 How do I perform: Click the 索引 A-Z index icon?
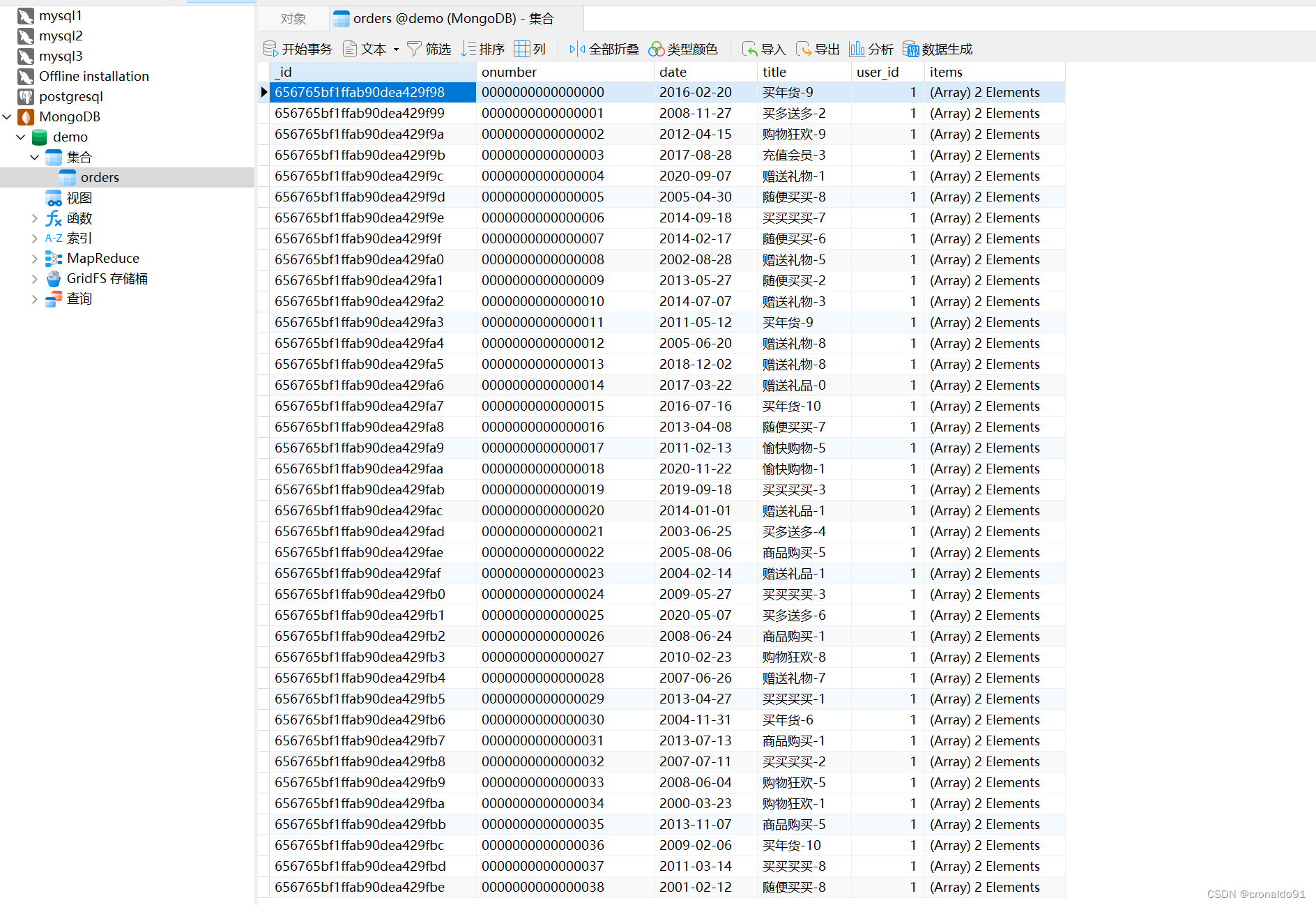54,238
